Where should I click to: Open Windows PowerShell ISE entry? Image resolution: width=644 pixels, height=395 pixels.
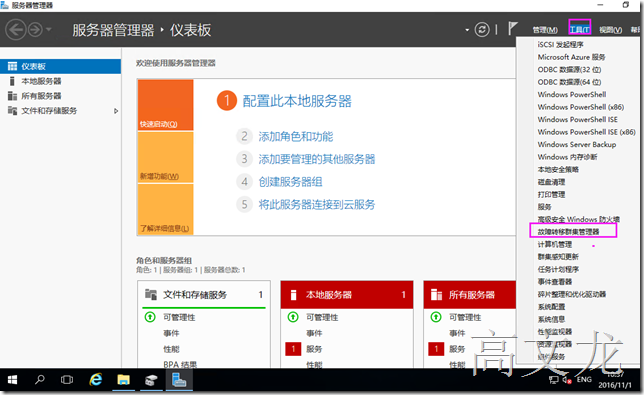tap(577, 119)
